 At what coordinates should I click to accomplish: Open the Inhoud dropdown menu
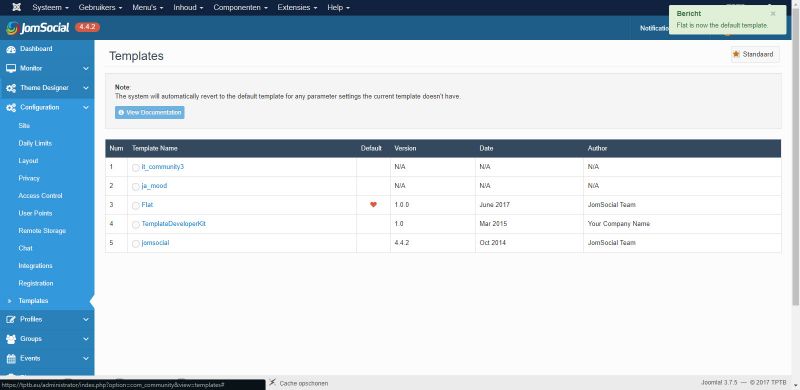188,8
